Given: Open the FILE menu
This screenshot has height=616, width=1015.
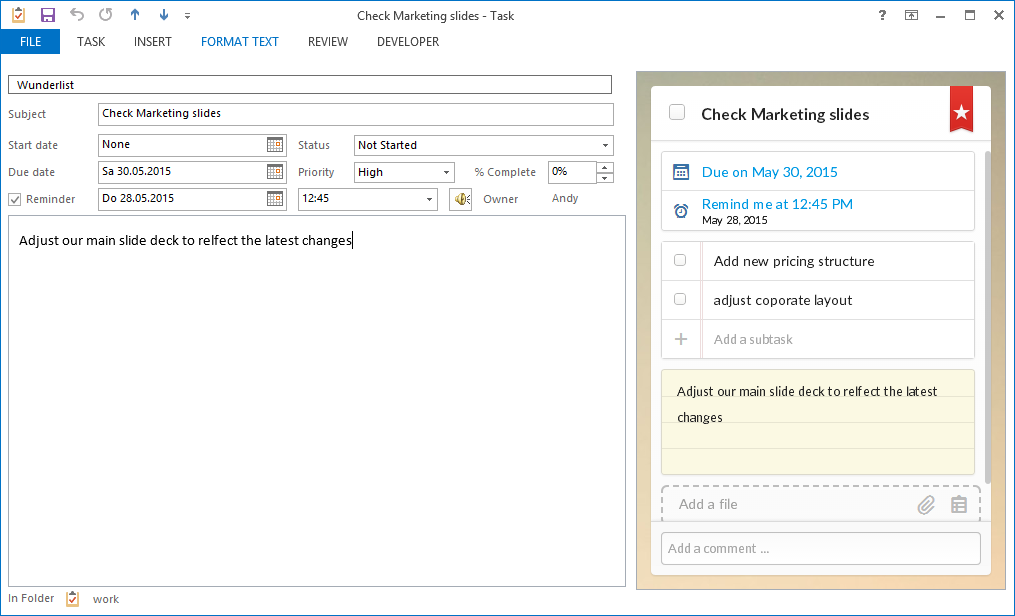Looking at the screenshot, I should pyautogui.click(x=29, y=41).
